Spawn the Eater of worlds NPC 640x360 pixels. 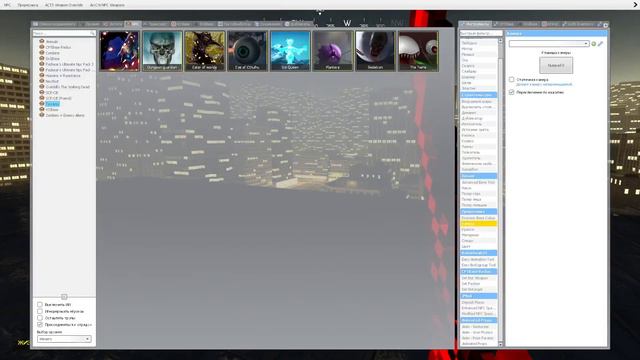(205, 51)
